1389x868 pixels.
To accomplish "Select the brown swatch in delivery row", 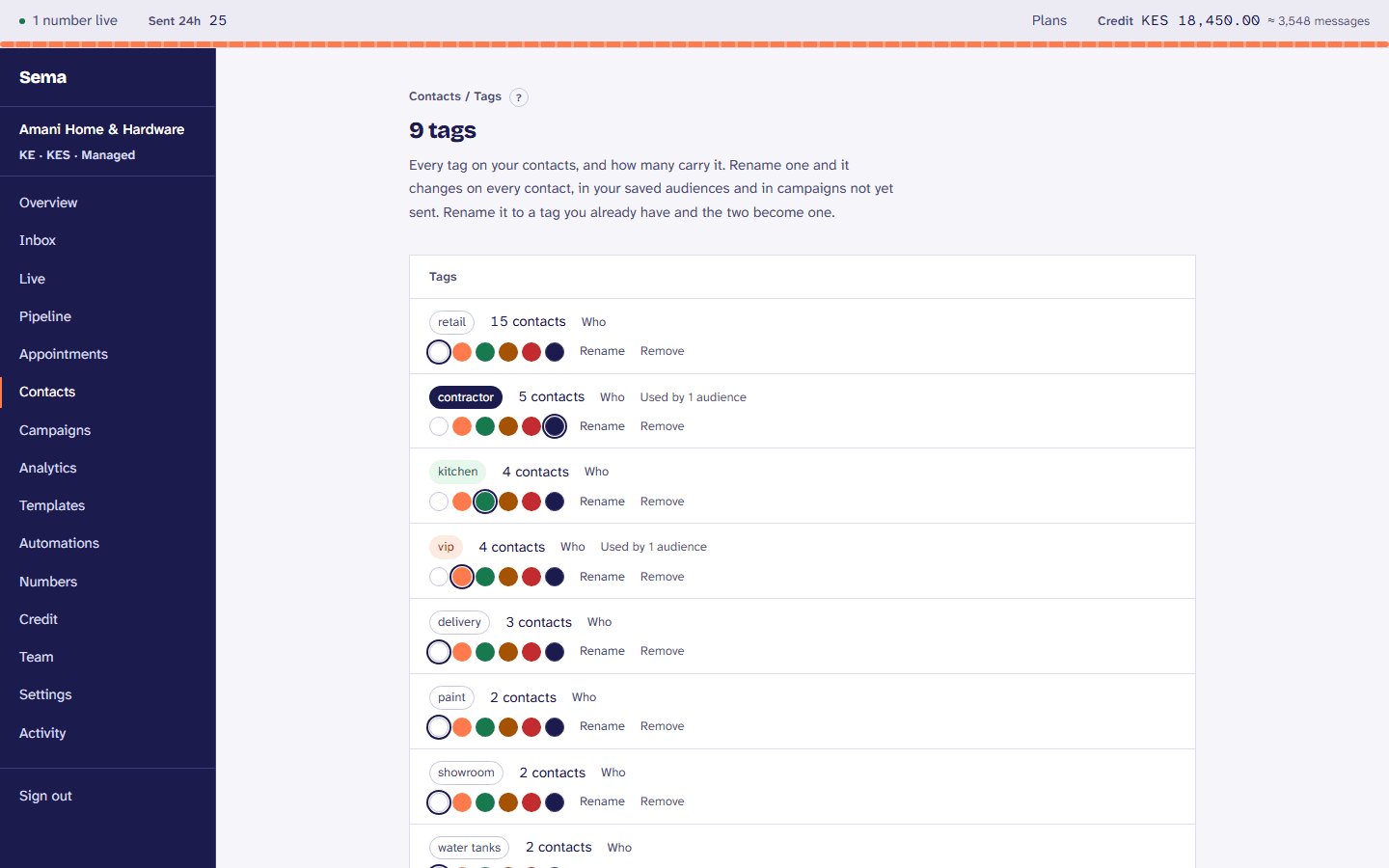I will (508, 652).
